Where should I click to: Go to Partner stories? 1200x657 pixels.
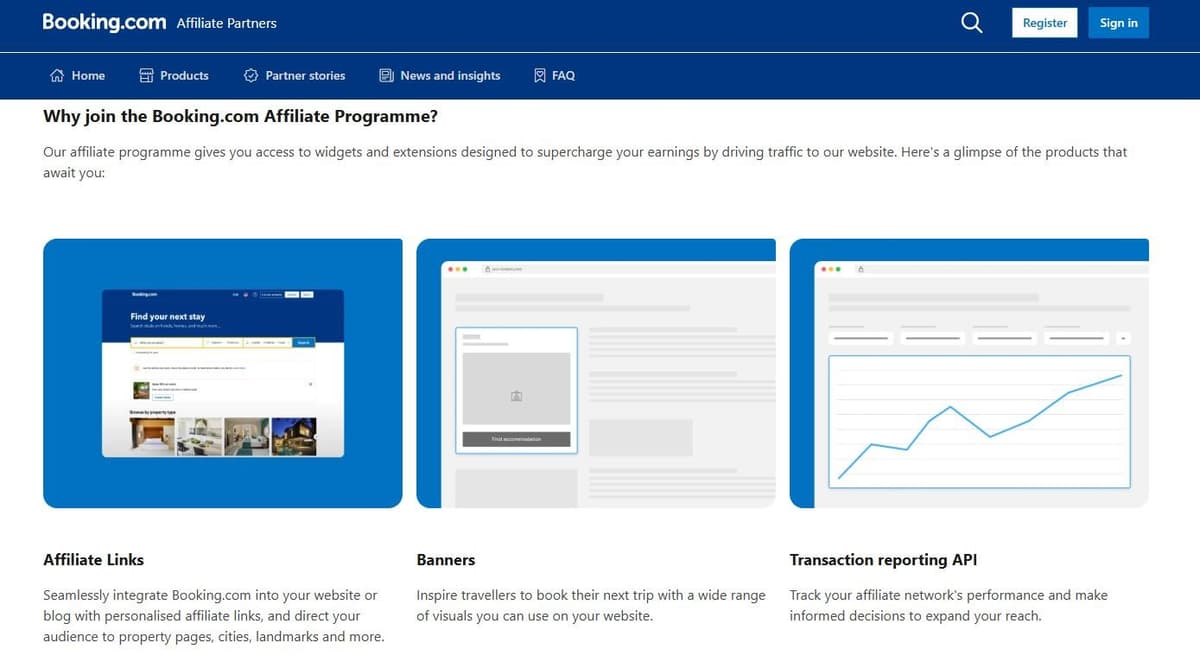click(x=295, y=75)
